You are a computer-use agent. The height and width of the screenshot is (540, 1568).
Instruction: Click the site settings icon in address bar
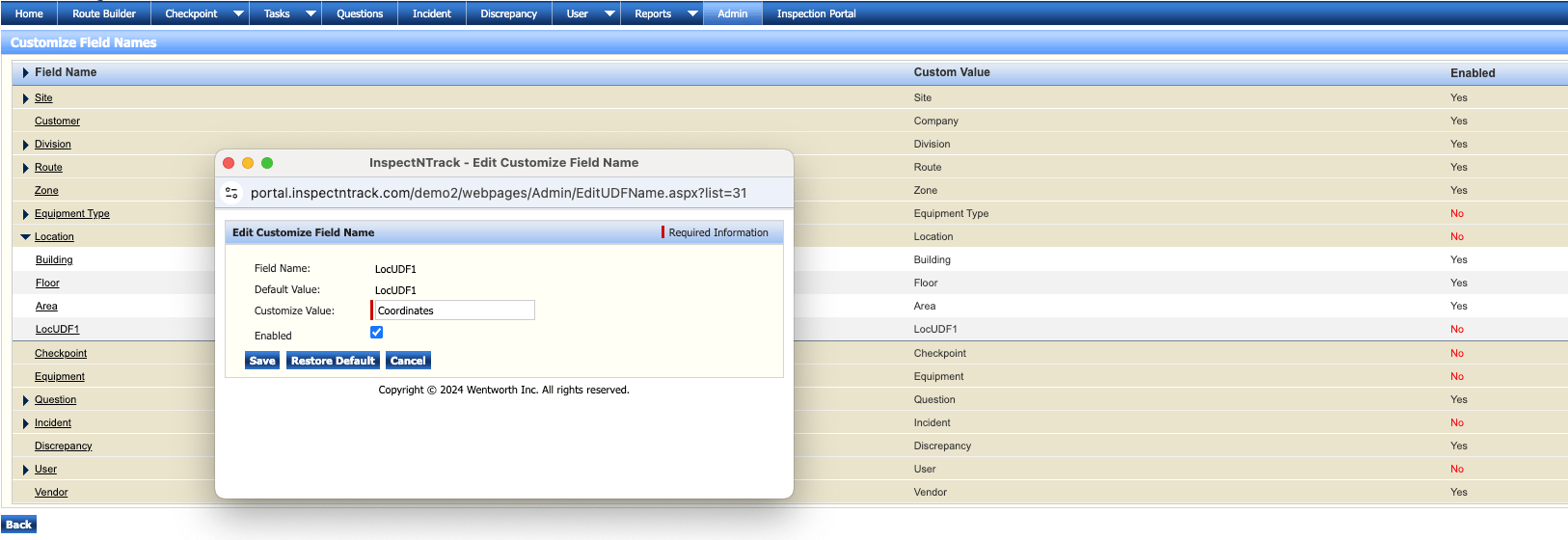(231, 193)
